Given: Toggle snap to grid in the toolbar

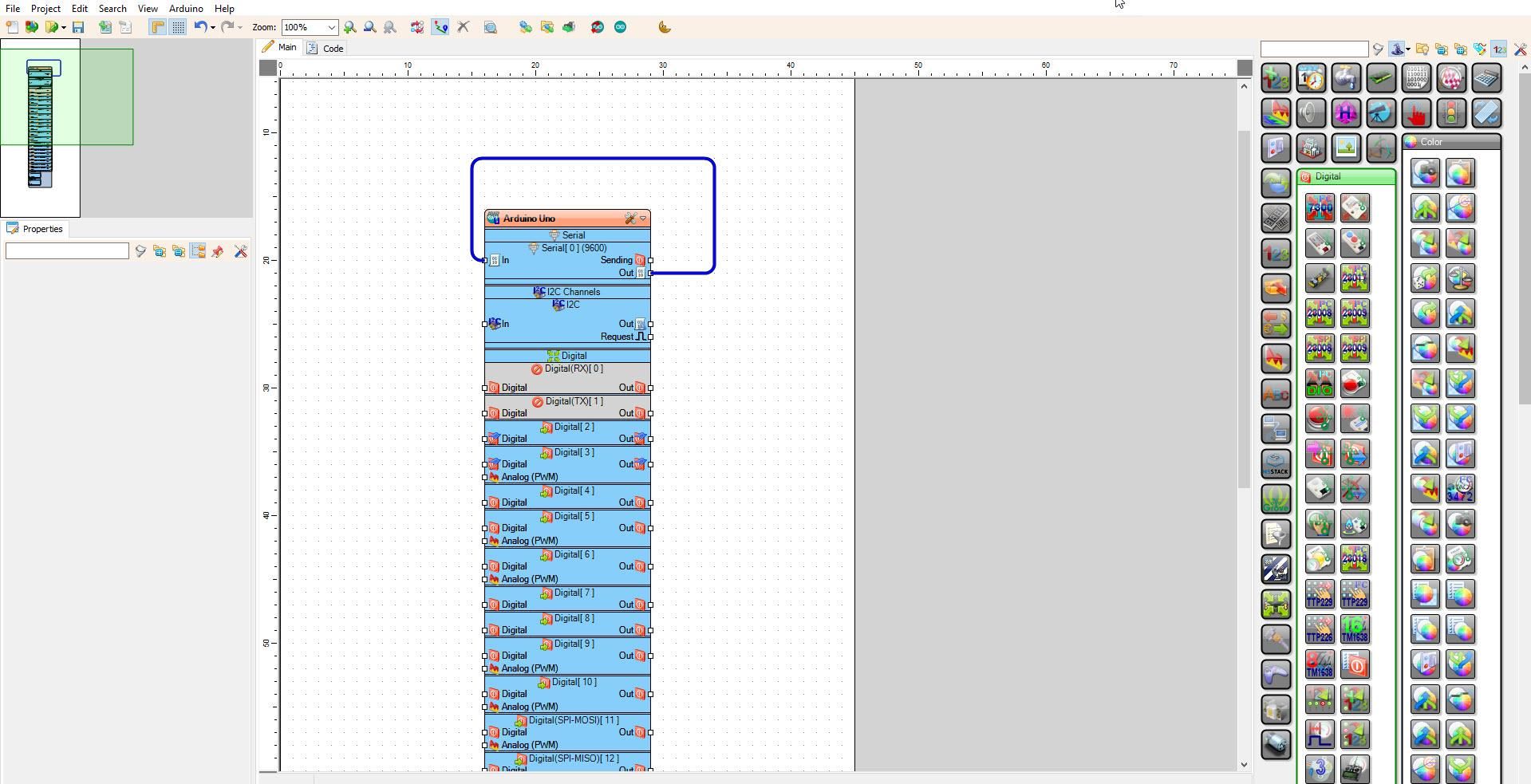Looking at the screenshot, I should [177, 26].
